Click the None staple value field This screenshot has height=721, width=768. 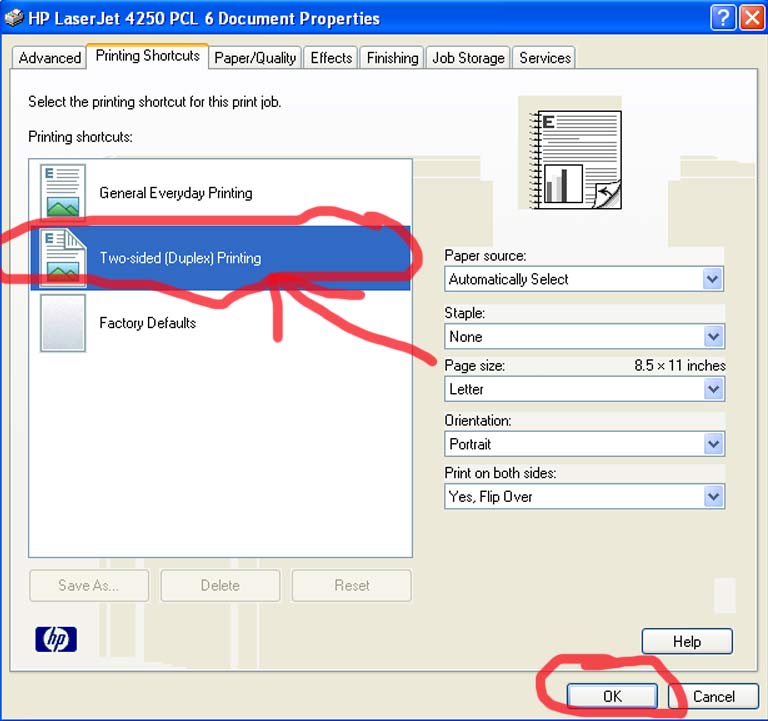(584, 336)
